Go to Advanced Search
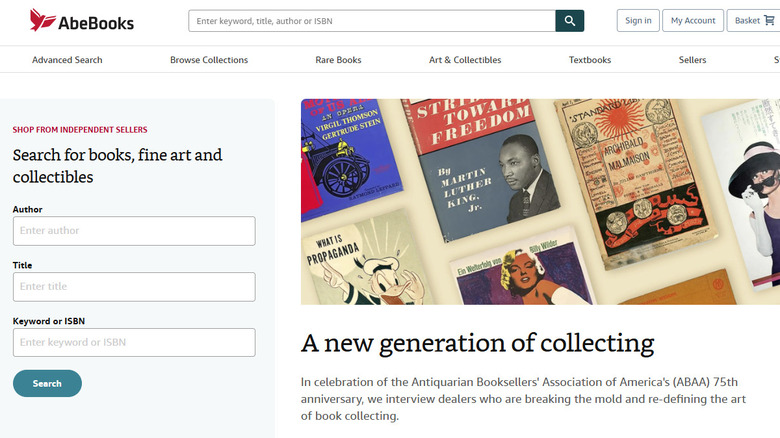Image resolution: width=780 pixels, height=438 pixels. 67,60
